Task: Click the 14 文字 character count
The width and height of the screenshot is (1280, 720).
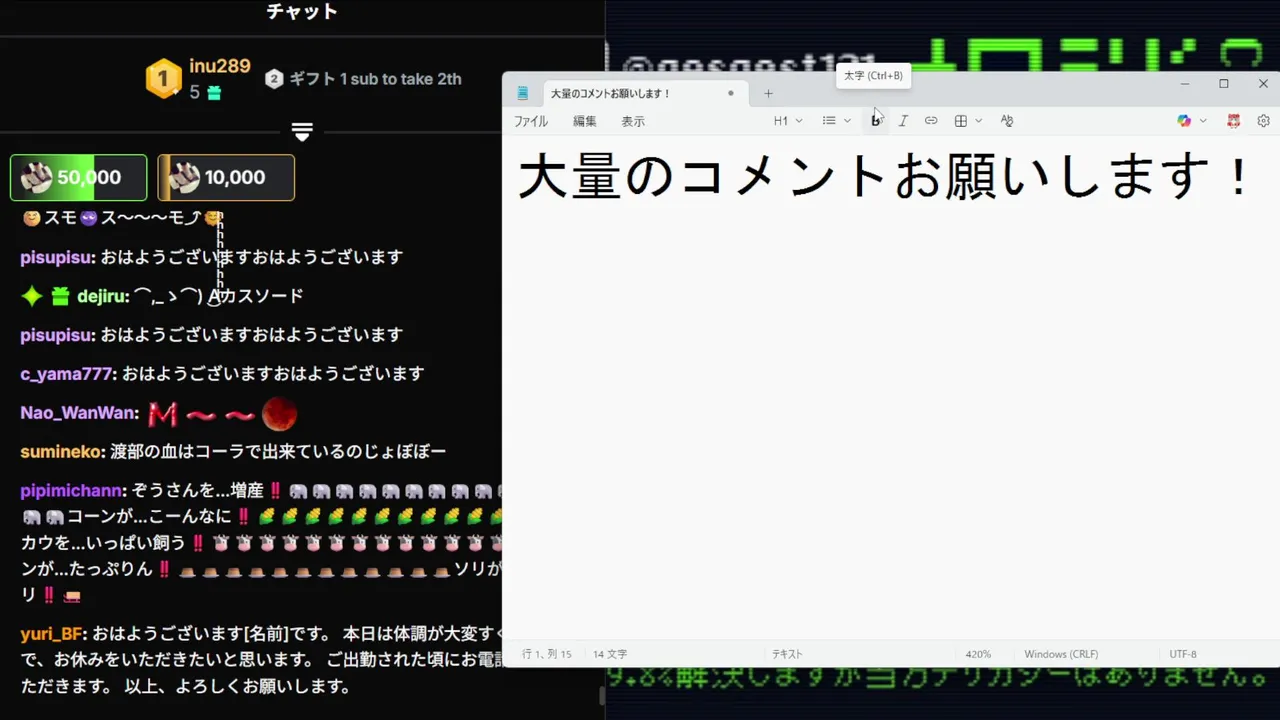Action: point(610,654)
